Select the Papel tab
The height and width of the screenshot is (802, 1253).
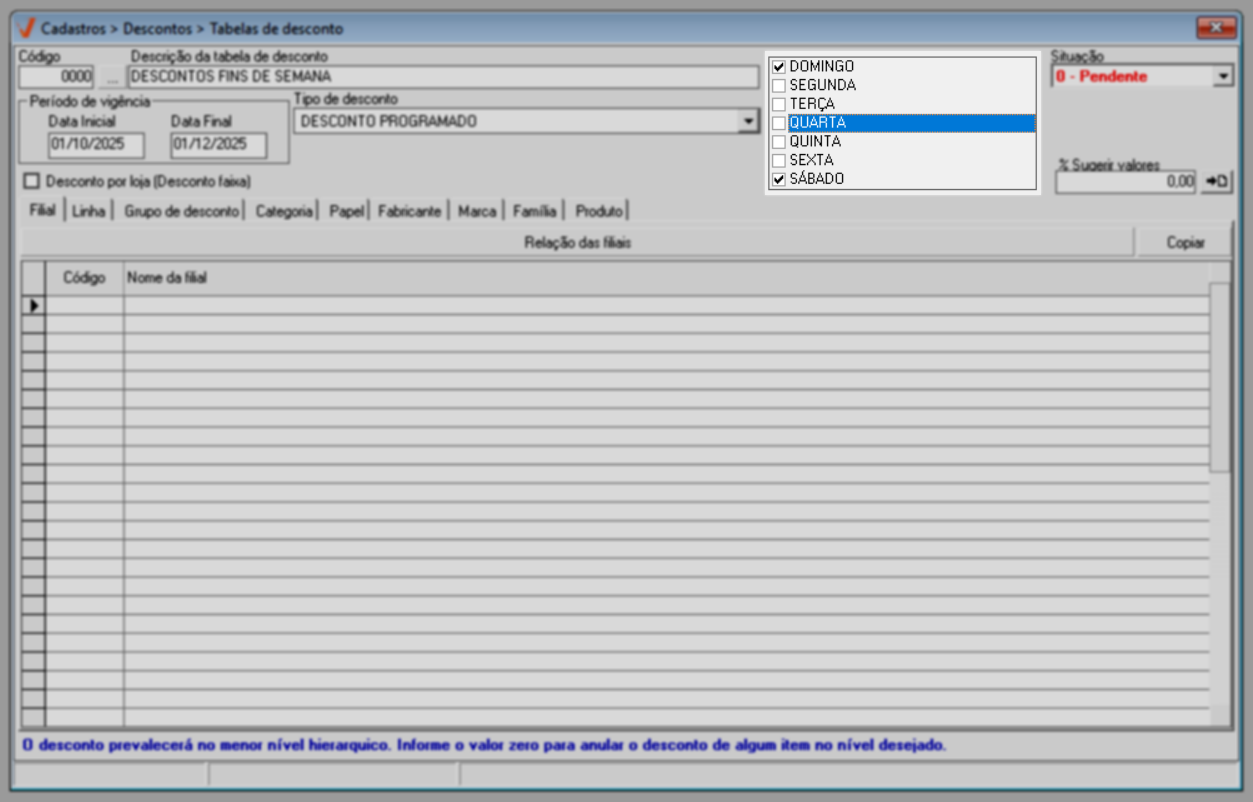click(x=346, y=211)
